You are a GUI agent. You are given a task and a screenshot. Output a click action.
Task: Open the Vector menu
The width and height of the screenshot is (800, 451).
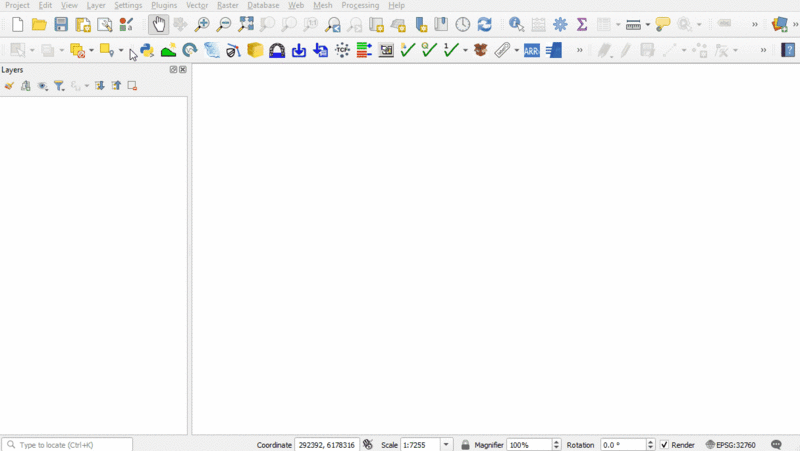click(x=197, y=5)
